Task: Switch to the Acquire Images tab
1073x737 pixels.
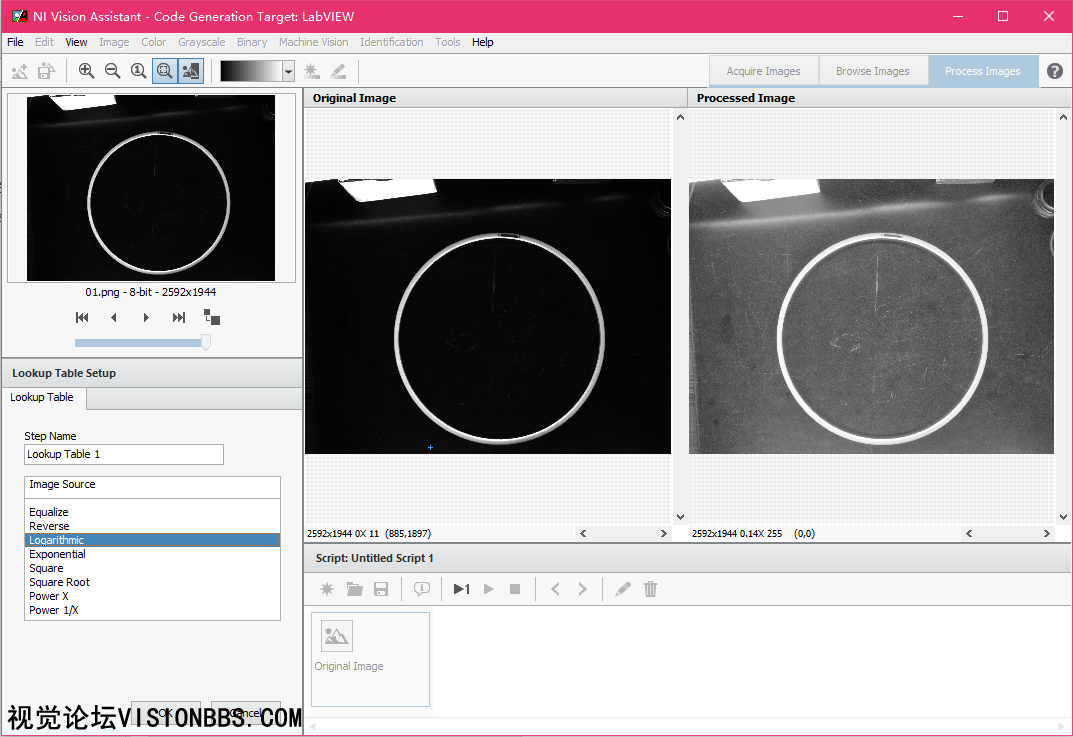Action: click(x=763, y=71)
